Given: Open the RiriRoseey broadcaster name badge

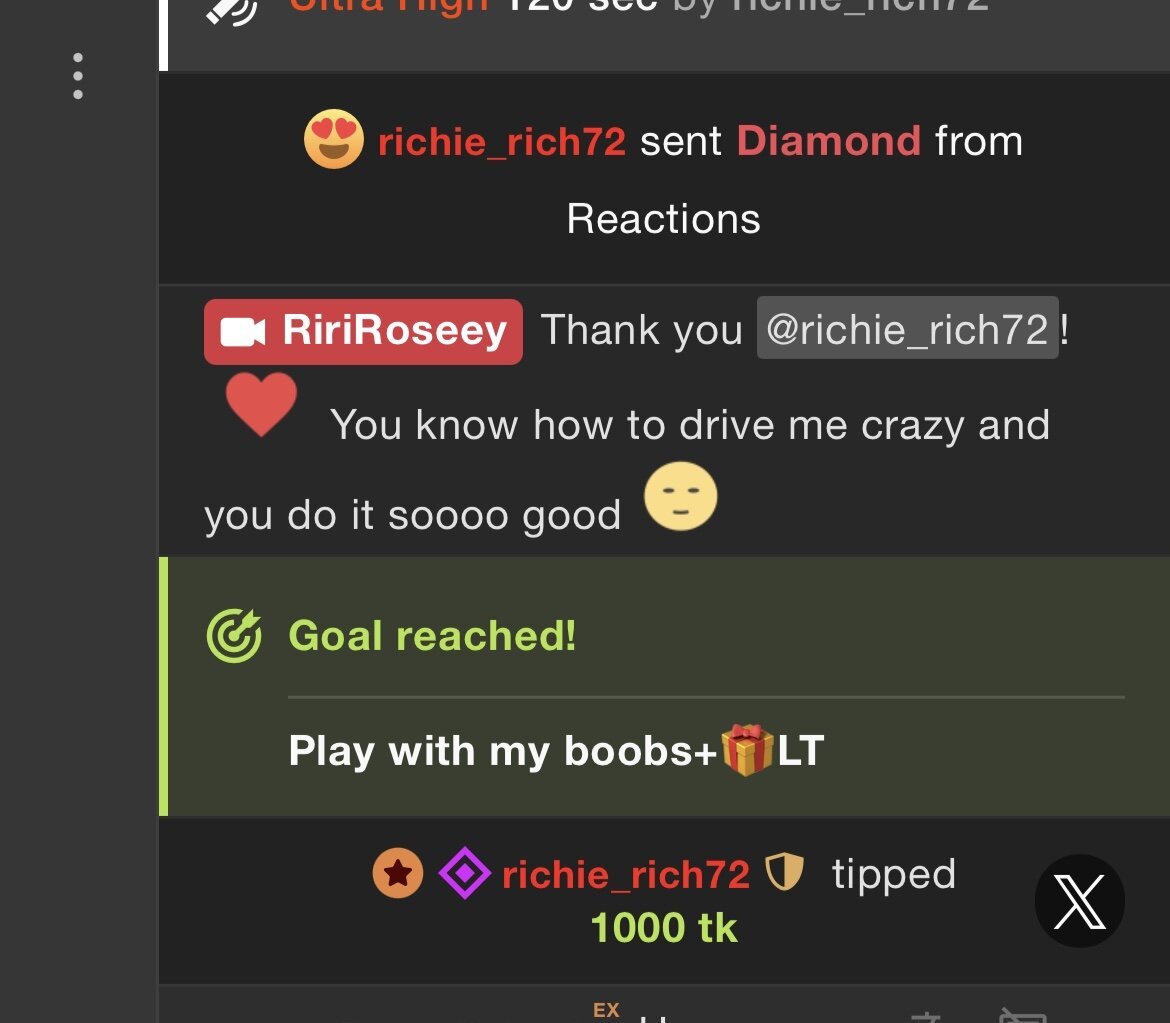Looking at the screenshot, I should (x=363, y=332).
